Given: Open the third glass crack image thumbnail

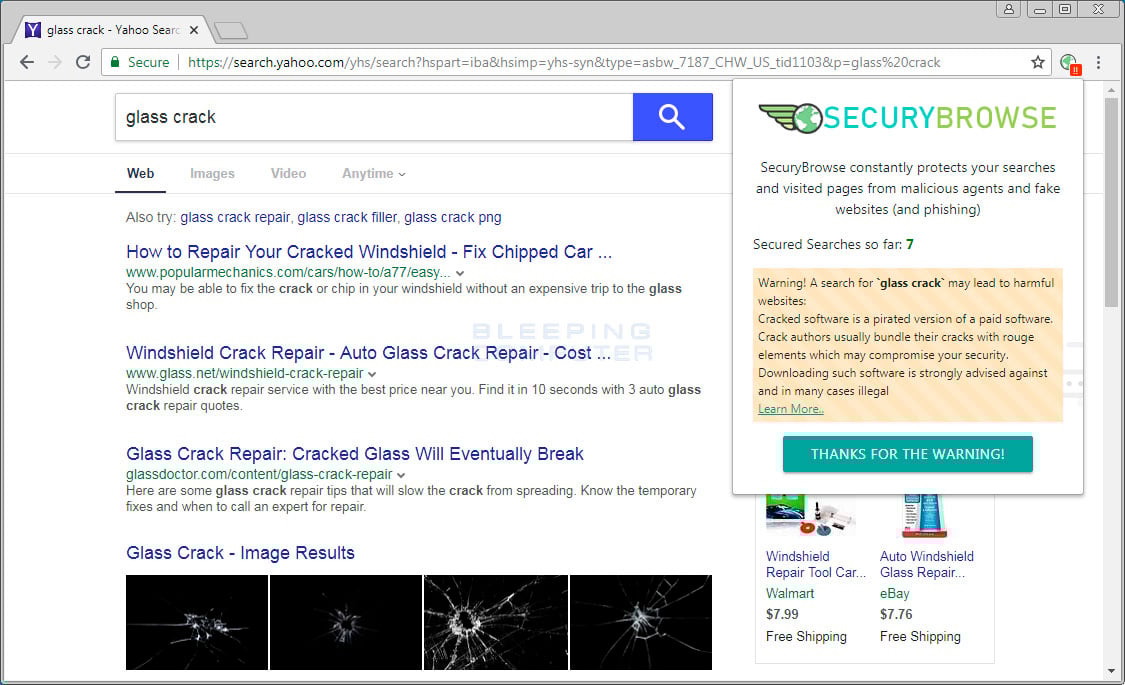Looking at the screenshot, I should coord(496,622).
